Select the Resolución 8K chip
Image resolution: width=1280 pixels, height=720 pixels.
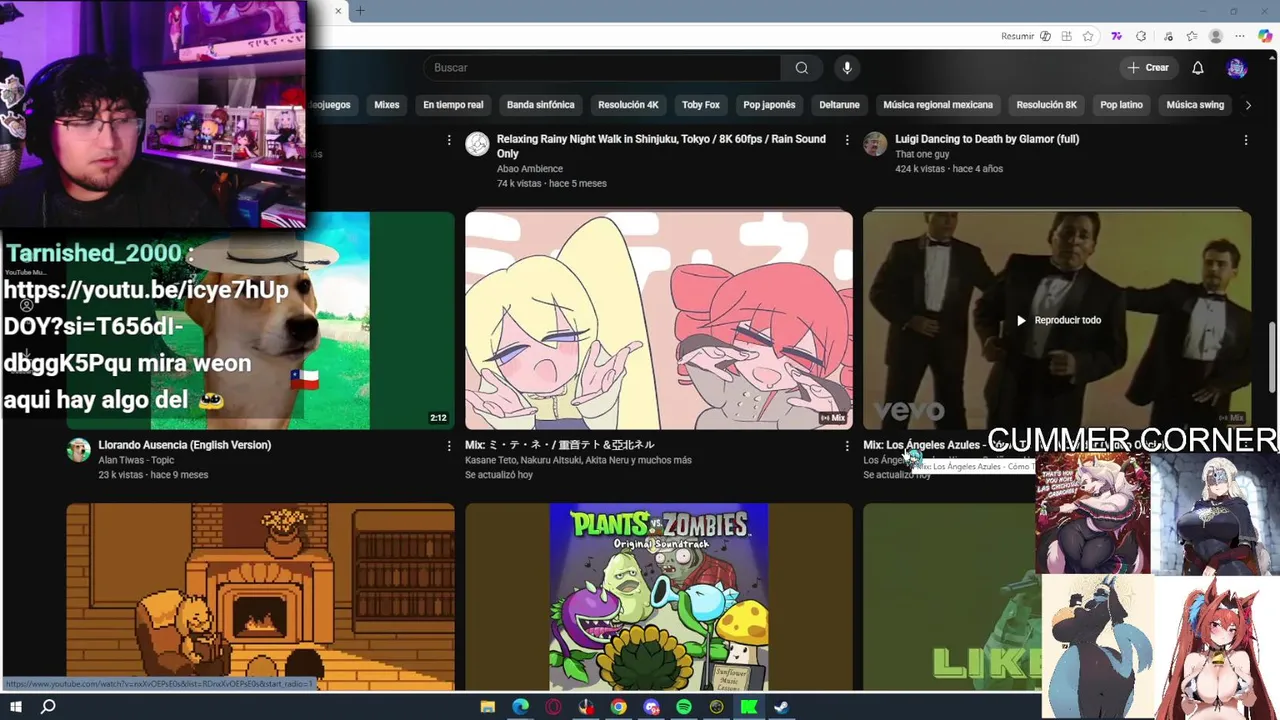1047,105
